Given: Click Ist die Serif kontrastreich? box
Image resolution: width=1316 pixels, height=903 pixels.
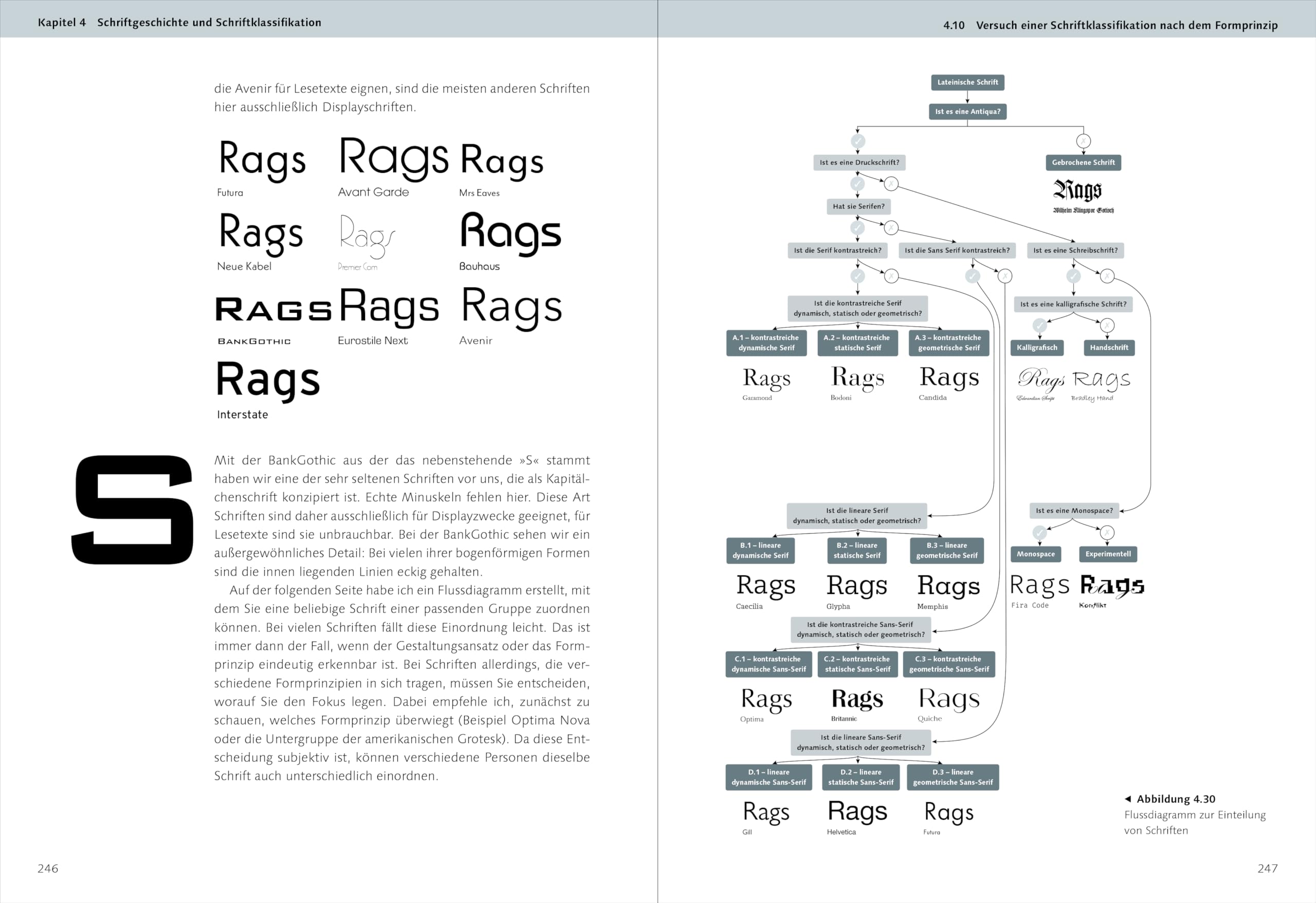Looking at the screenshot, I should [x=837, y=250].
